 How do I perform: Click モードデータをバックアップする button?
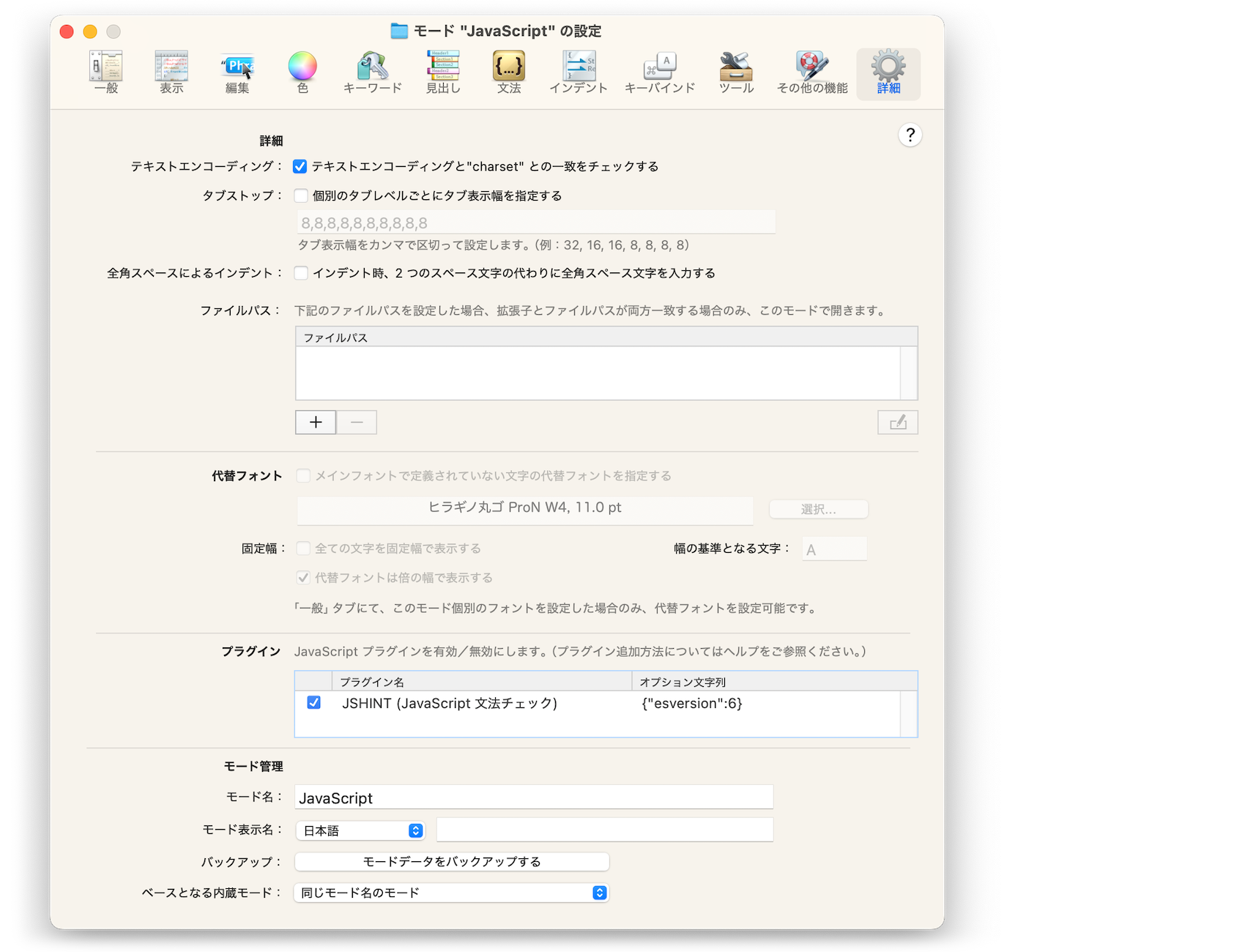tap(452, 862)
